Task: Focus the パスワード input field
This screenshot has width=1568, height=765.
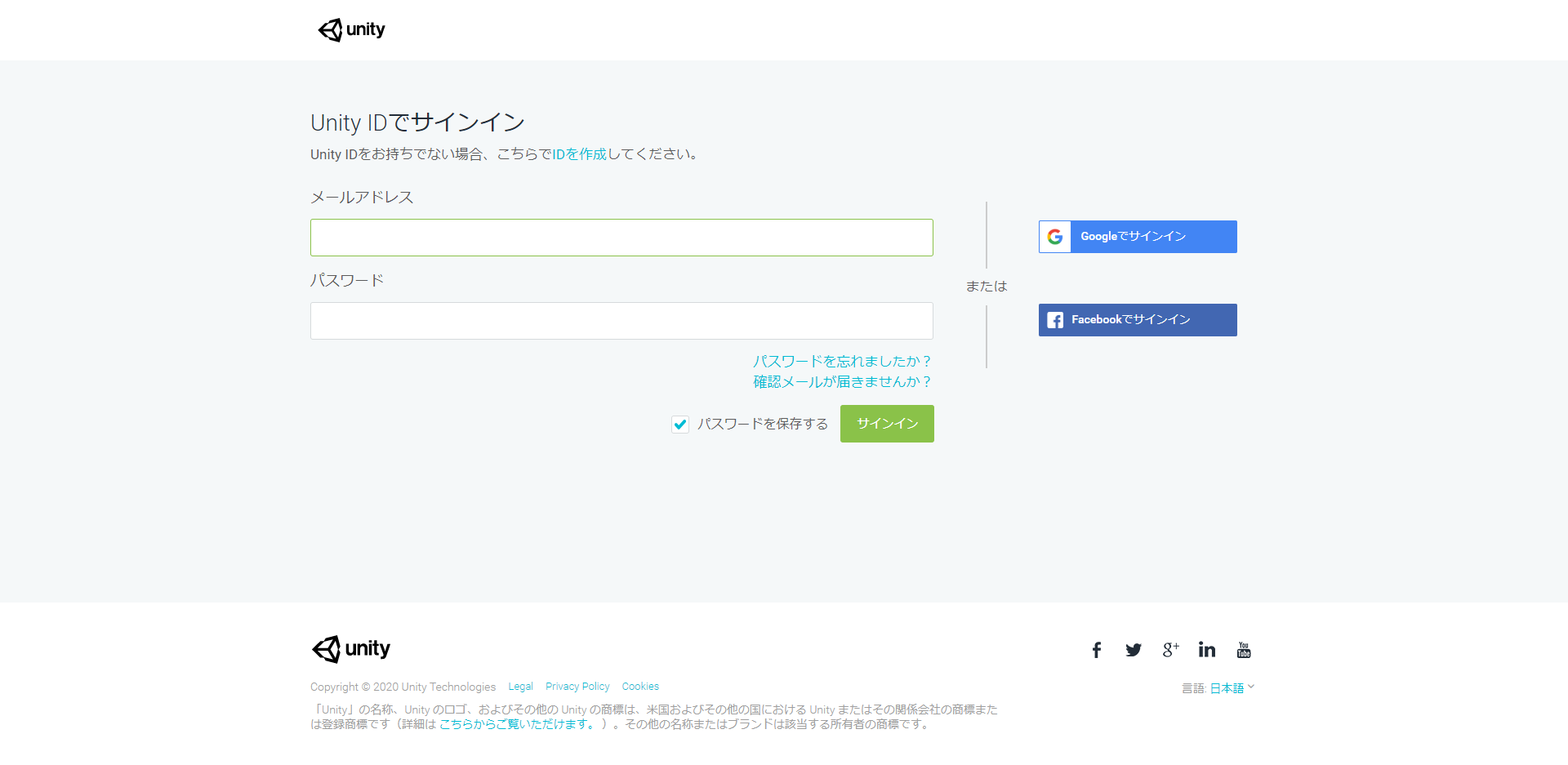Action: click(621, 321)
